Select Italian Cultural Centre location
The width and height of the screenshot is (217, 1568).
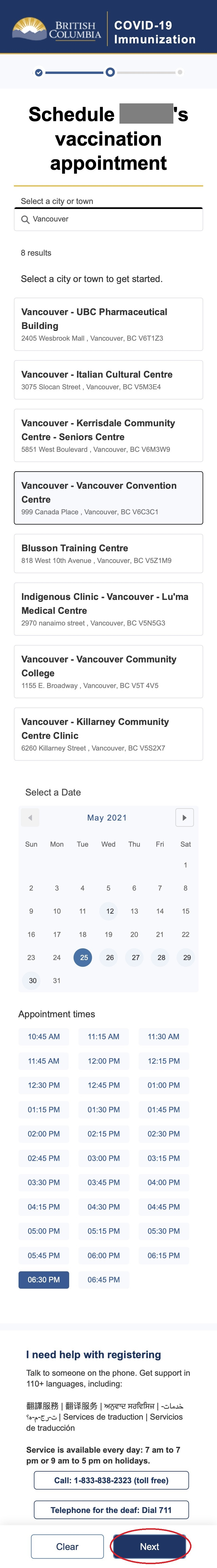tap(108, 380)
